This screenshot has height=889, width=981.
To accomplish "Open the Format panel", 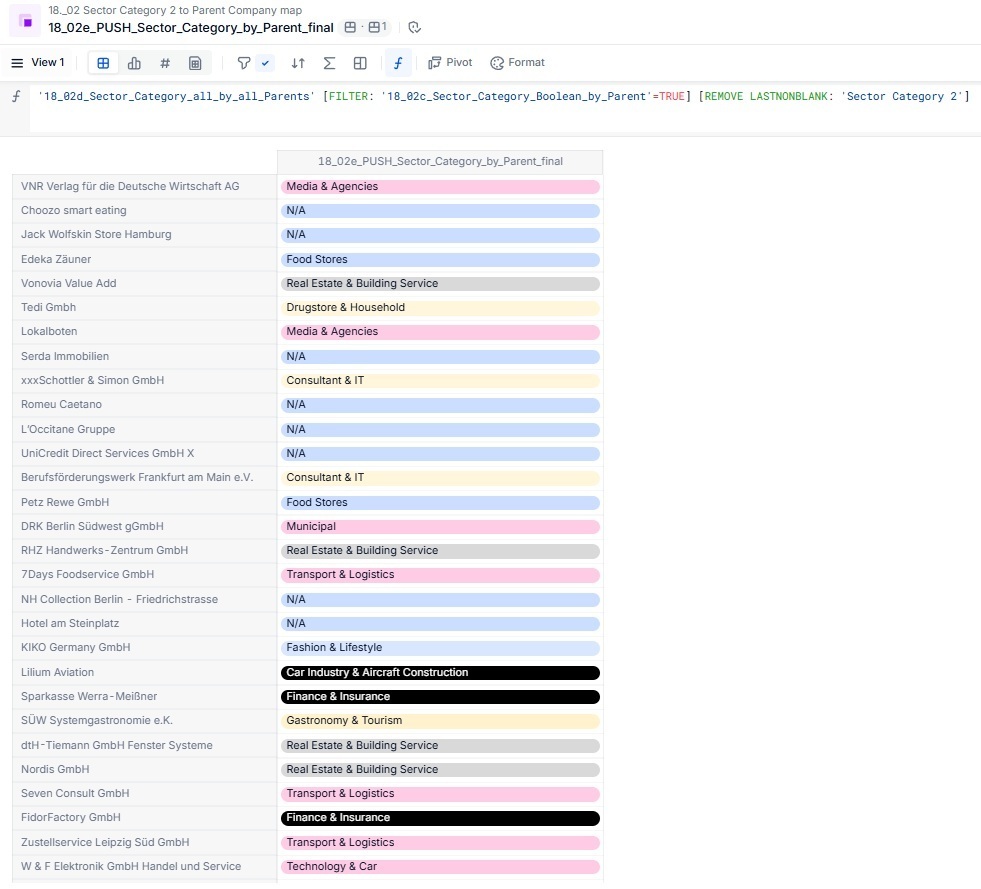I will point(517,63).
